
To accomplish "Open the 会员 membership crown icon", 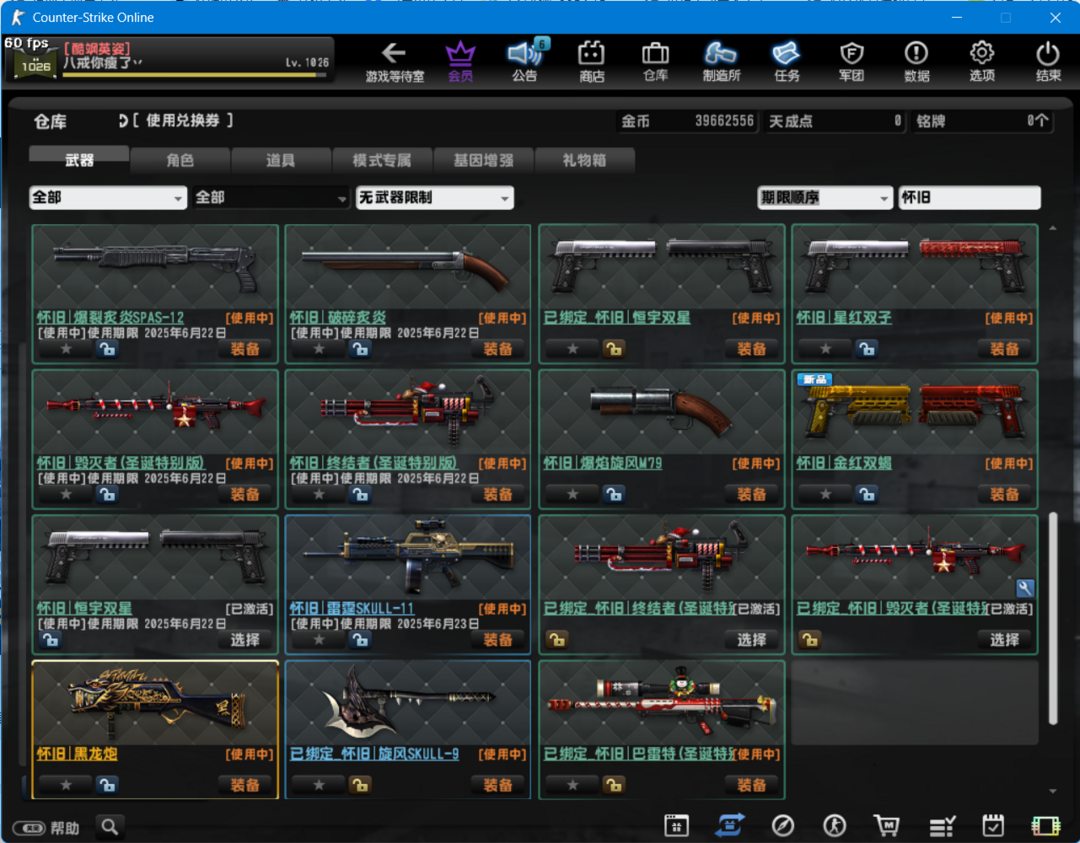I will pyautogui.click(x=460, y=61).
